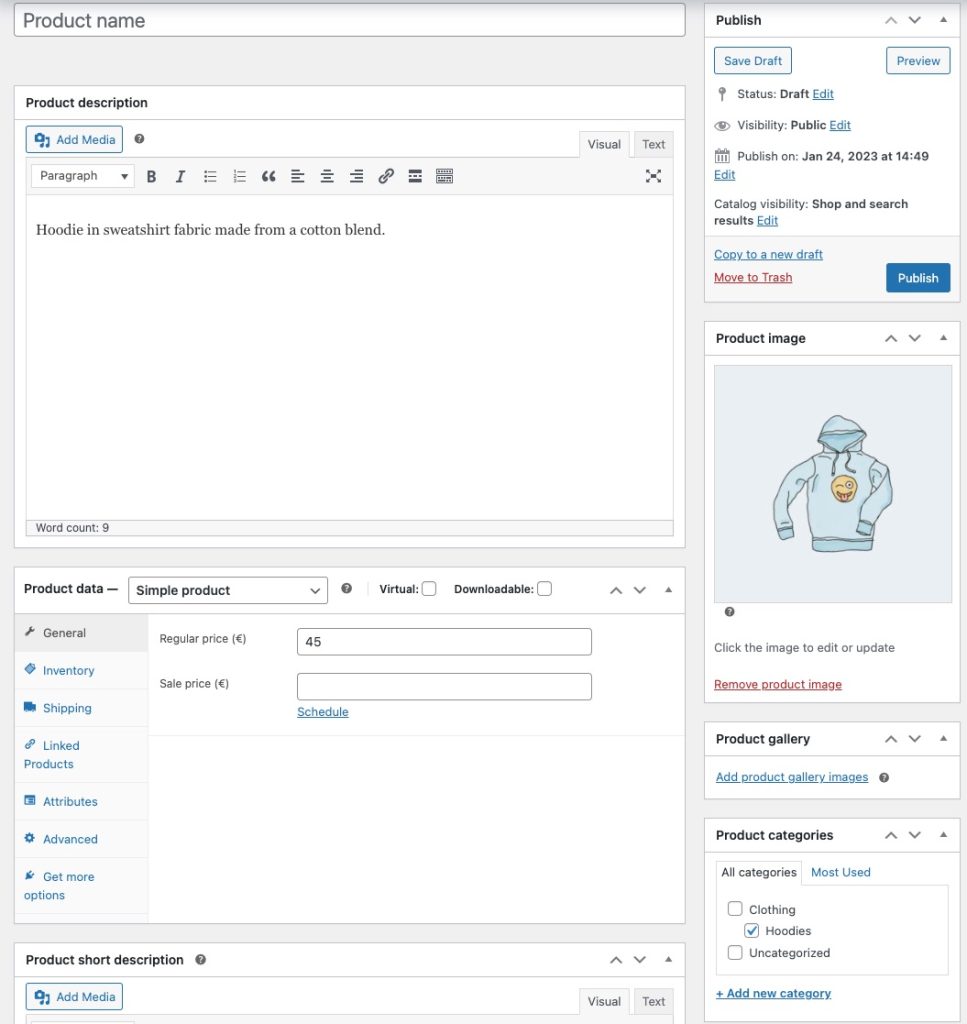
Task: Apply blockquote formatting
Action: pyautogui.click(x=268, y=176)
